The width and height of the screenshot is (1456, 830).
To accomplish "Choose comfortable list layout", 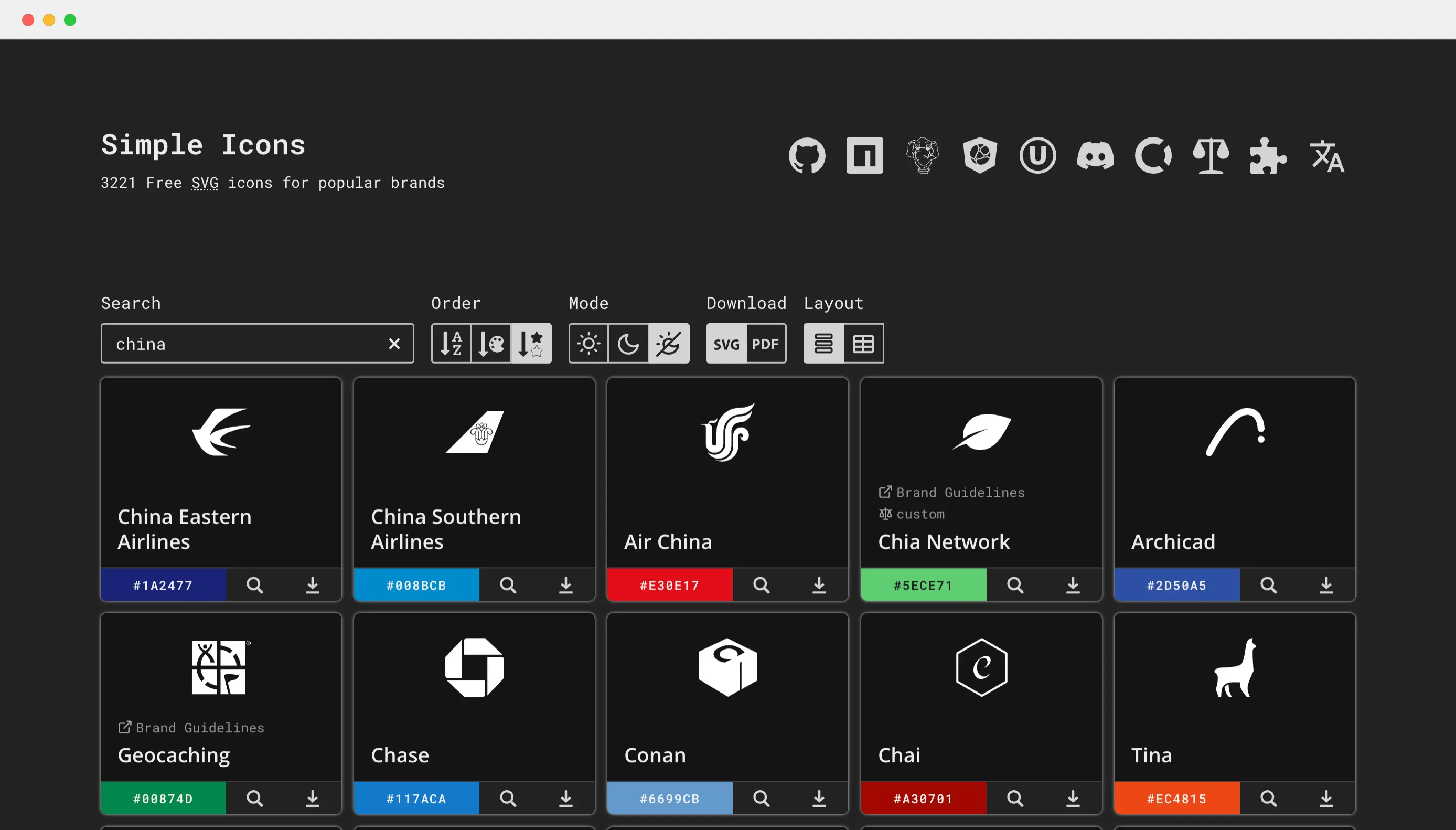I will point(823,343).
